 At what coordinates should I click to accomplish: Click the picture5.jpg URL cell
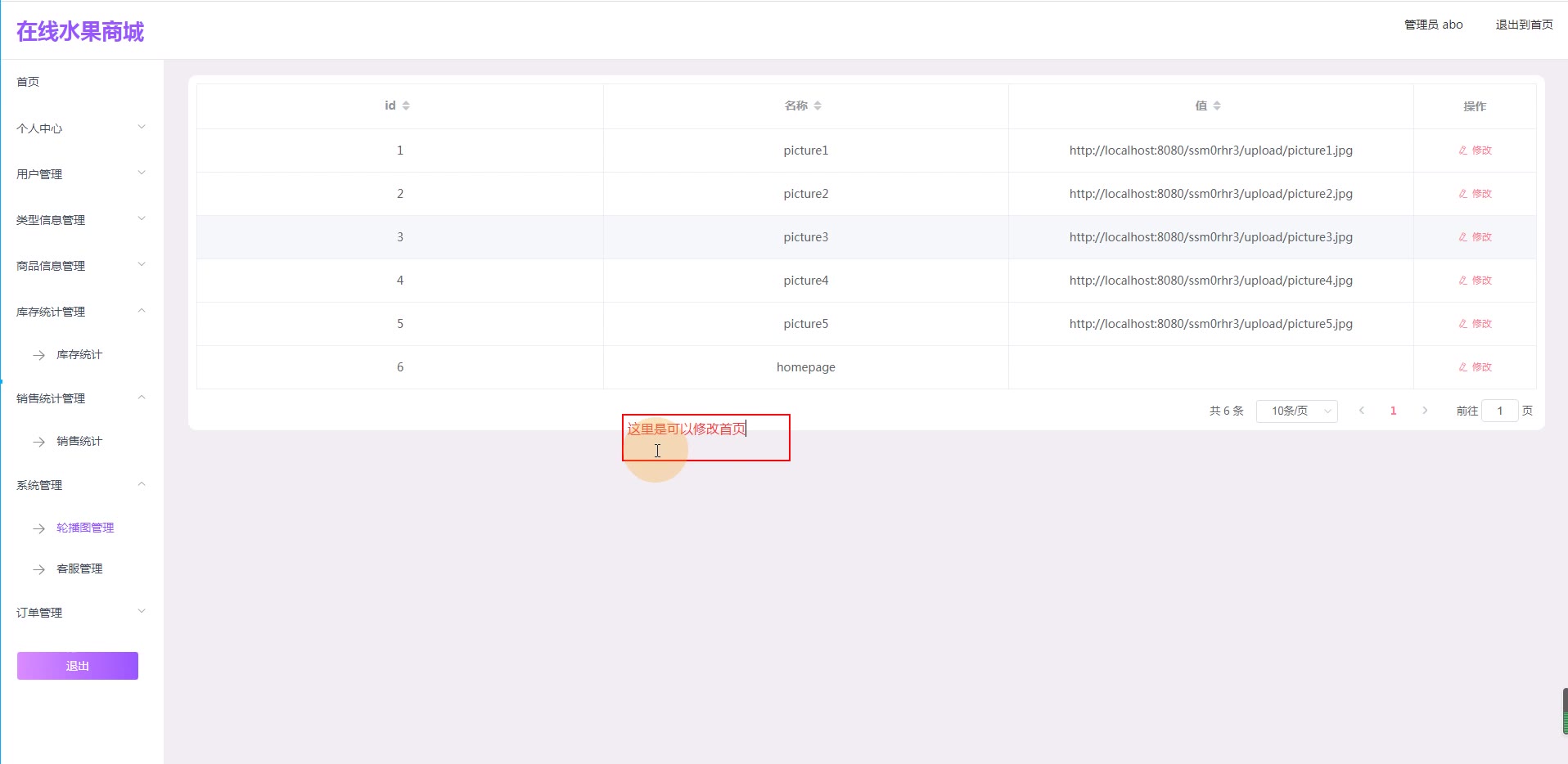(x=1211, y=324)
